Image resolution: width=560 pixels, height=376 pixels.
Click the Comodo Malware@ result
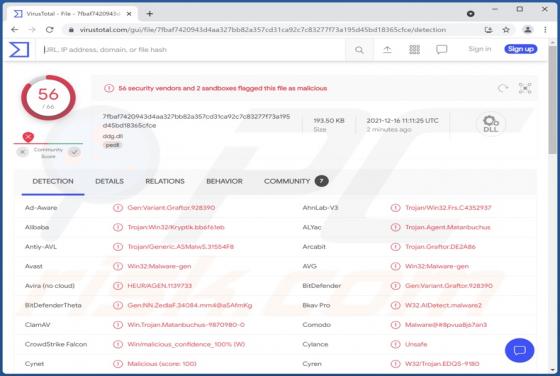click(x=446, y=325)
